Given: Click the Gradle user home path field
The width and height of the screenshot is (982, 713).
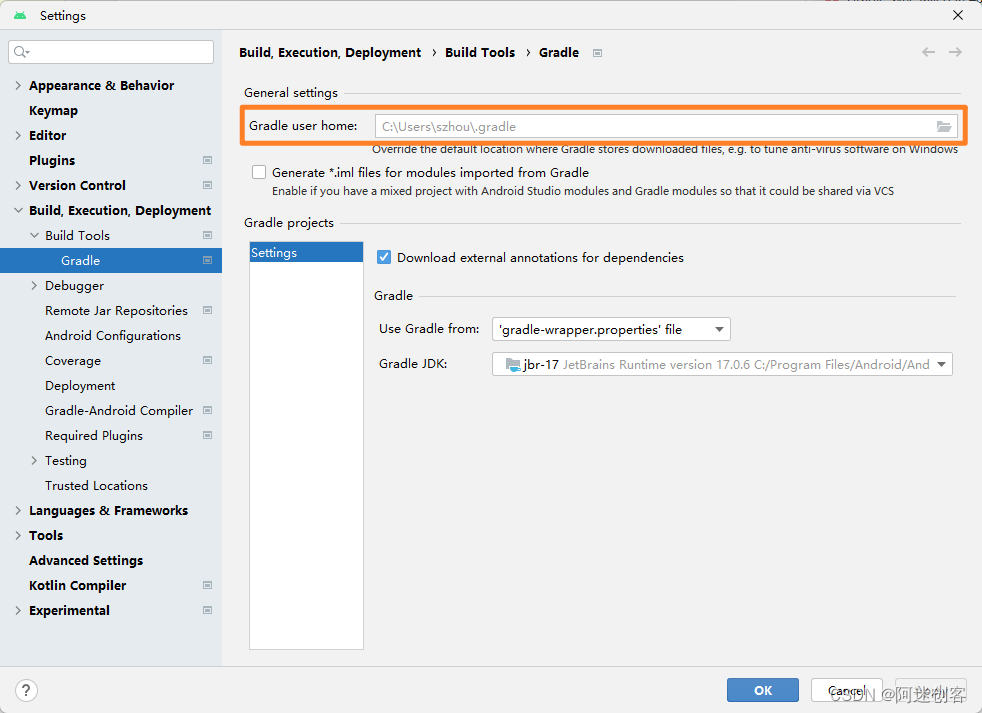Looking at the screenshot, I should coord(650,126).
